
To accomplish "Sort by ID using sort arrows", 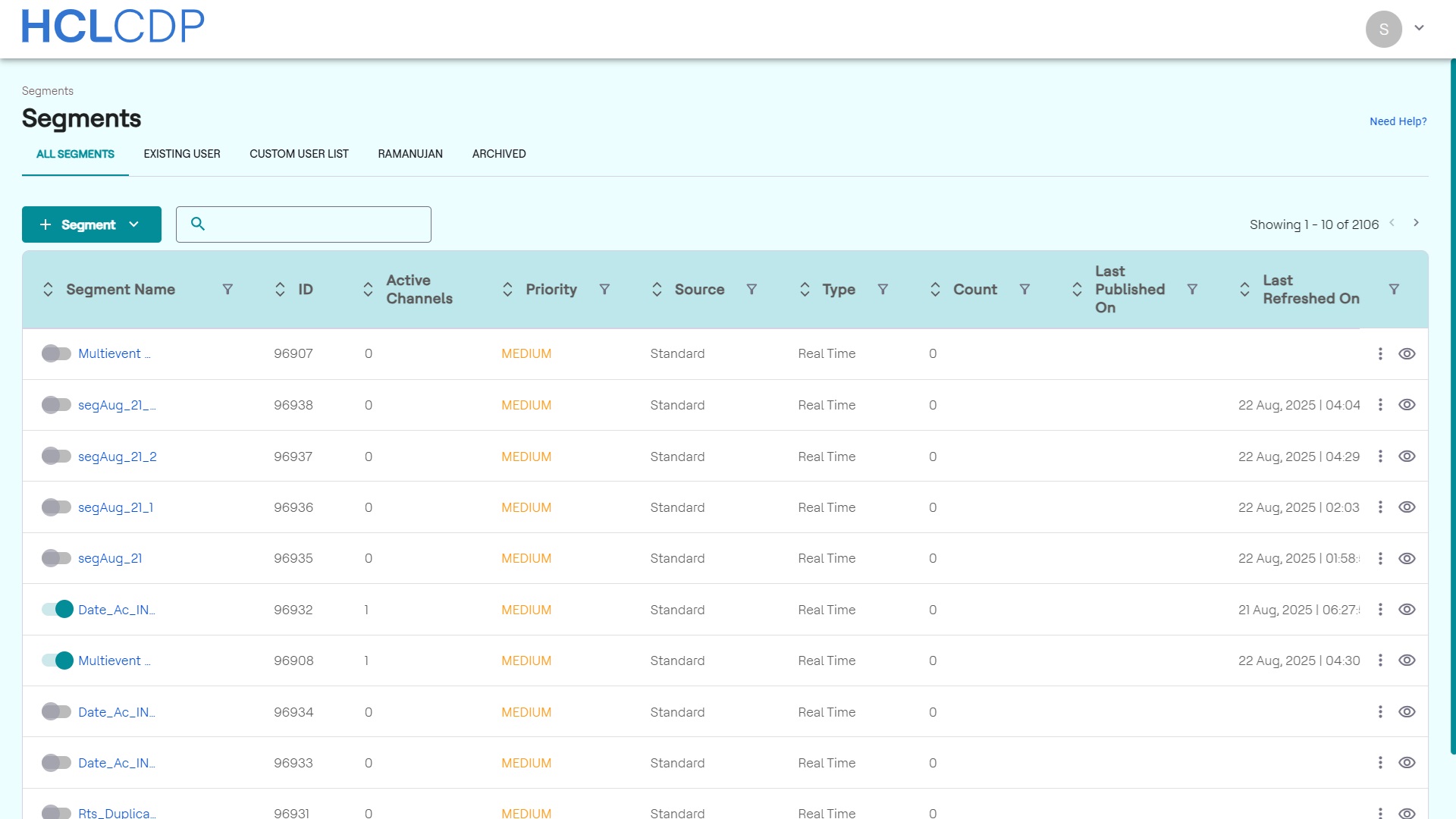I will 280,290.
